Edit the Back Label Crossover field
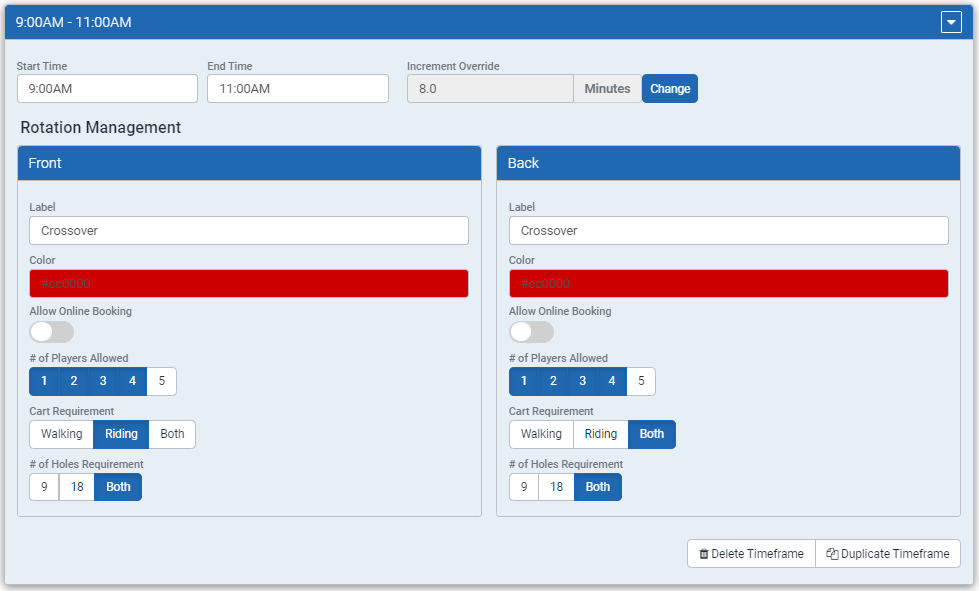Image resolution: width=979 pixels, height=591 pixels. pos(729,230)
